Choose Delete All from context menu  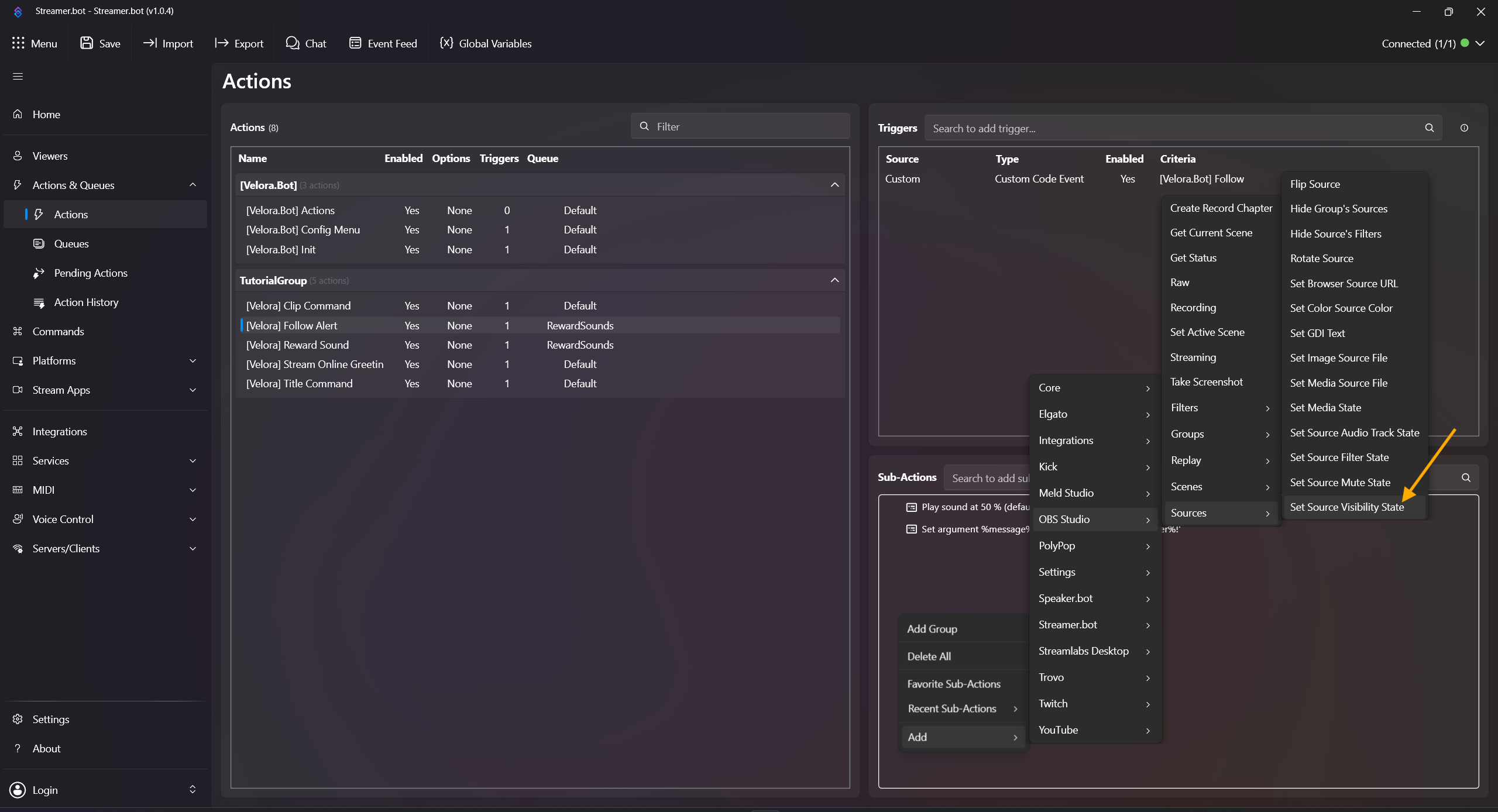pyautogui.click(x=929, y=656)
